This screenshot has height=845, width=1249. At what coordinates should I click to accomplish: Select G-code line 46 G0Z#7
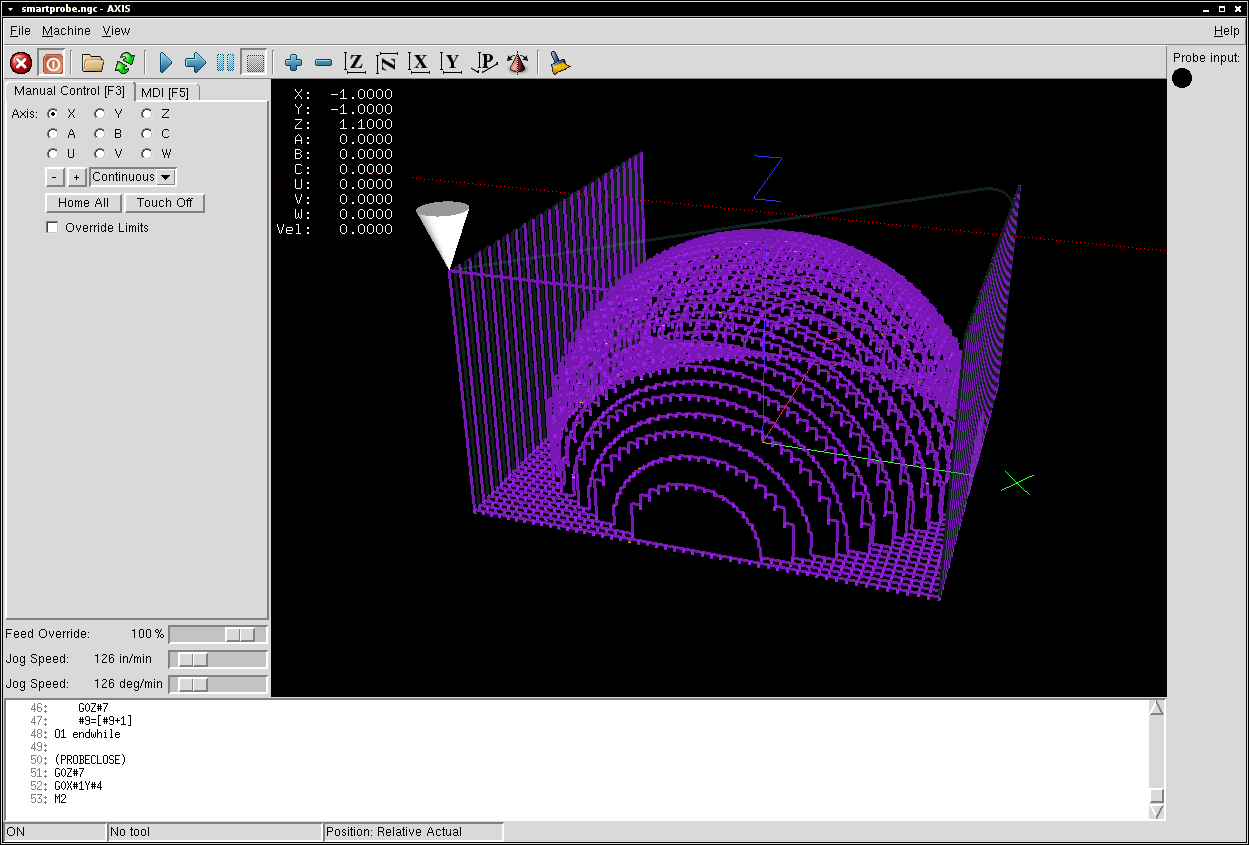click(x=93, y=708)
